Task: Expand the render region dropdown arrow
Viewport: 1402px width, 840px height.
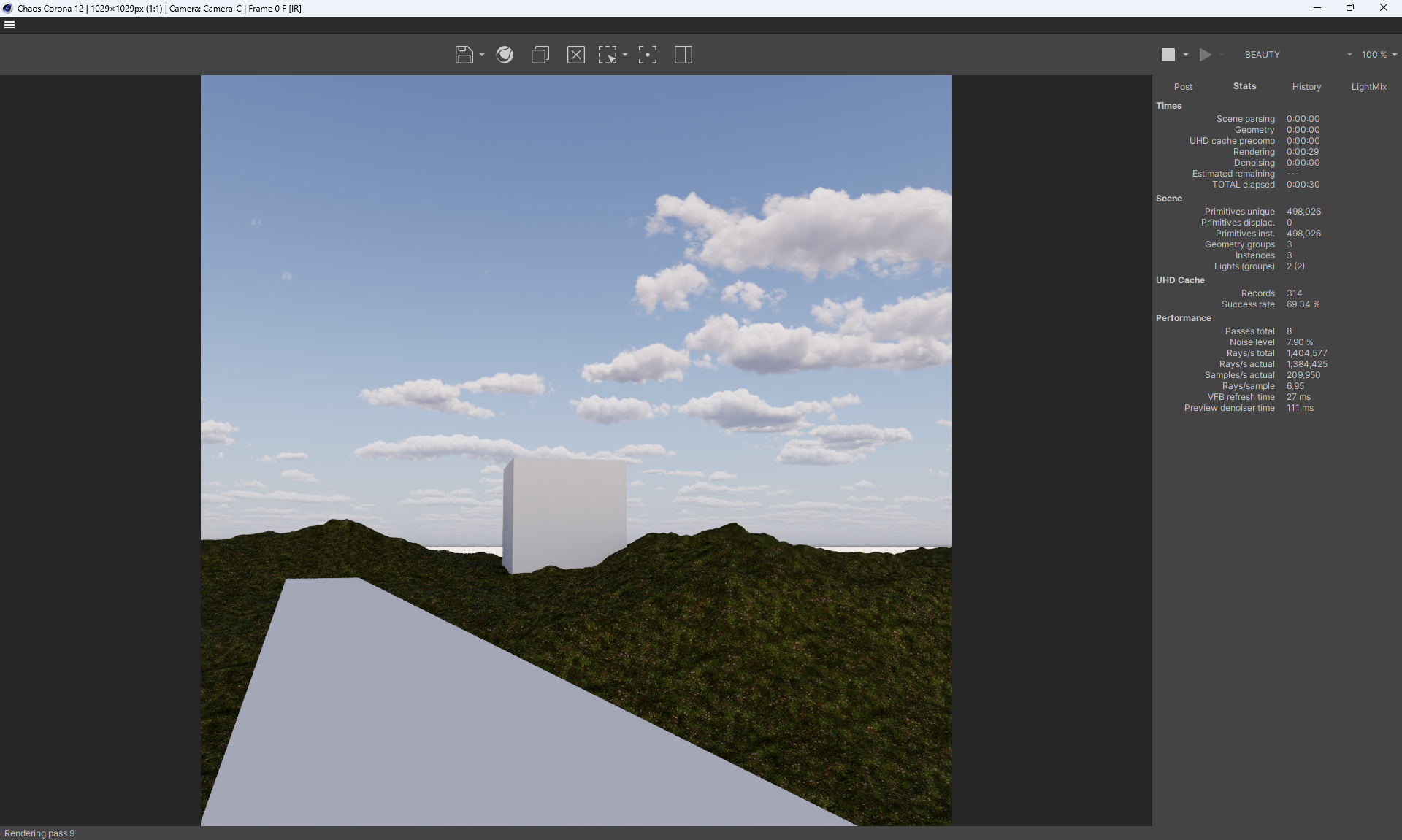Action: click(x=625, y=55)
